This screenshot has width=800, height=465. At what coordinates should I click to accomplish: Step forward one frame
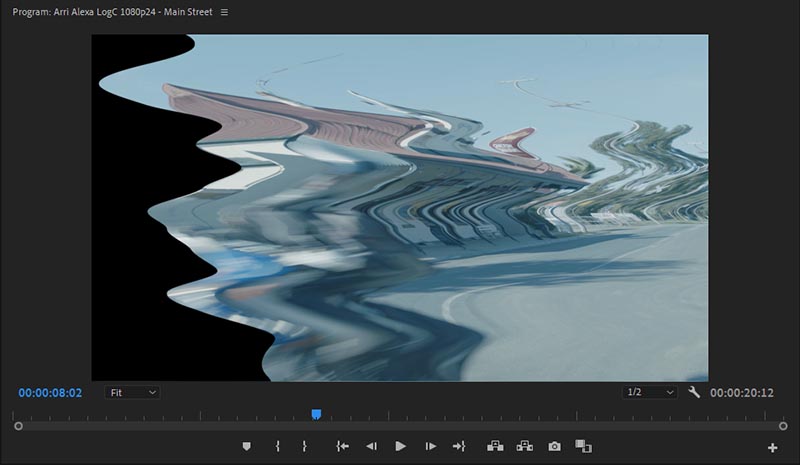click(x=431, y=447)
